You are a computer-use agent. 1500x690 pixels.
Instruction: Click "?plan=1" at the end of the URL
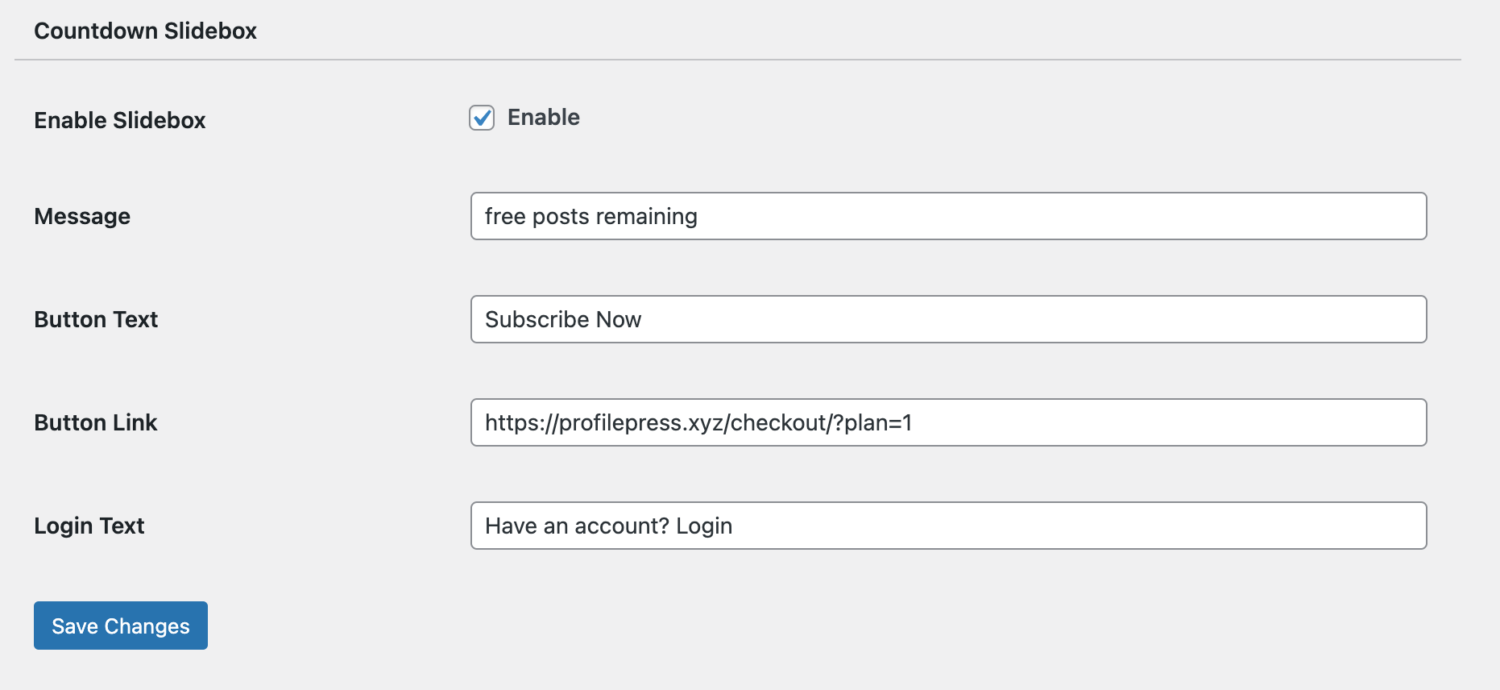click(877, 423)
